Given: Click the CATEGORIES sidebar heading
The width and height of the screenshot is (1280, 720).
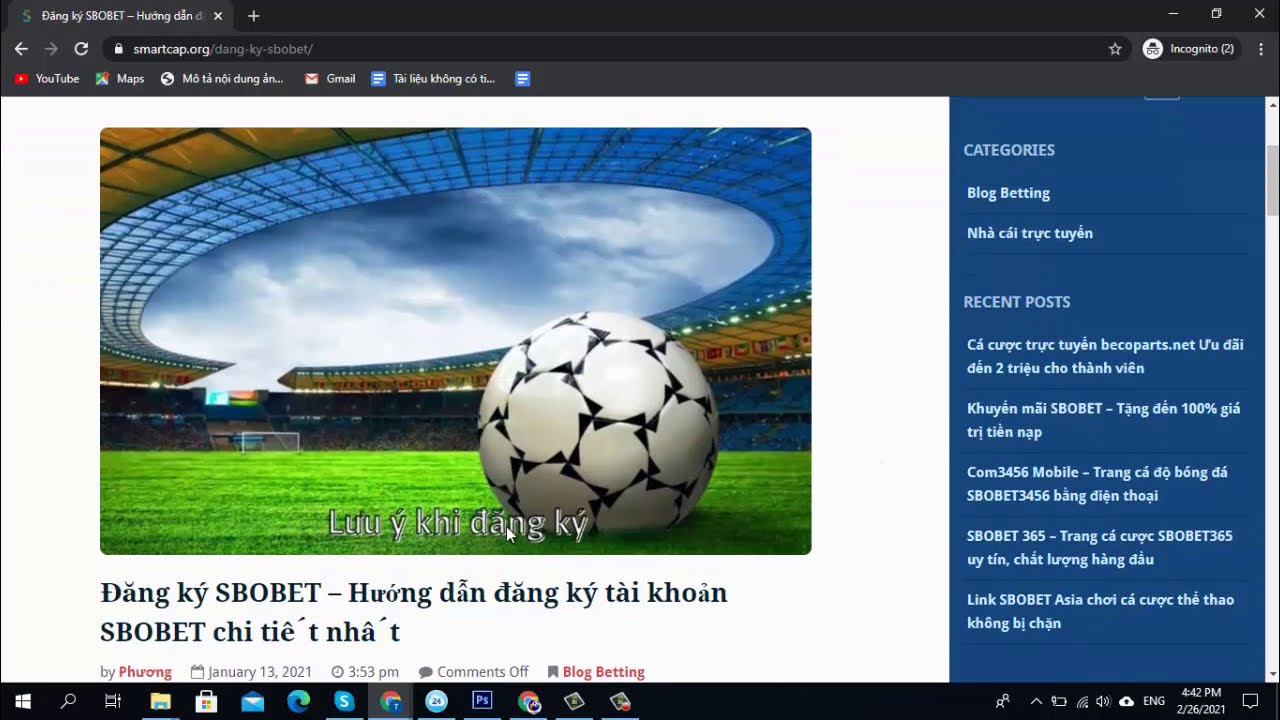Looking at the screenshot, I should pos(1009,150).
